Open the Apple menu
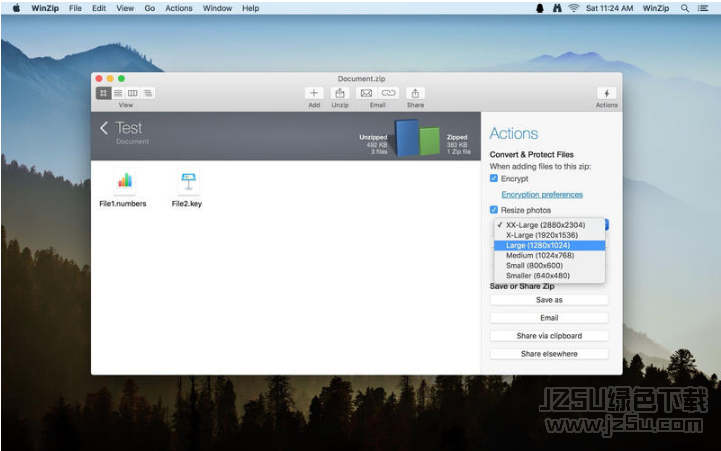This screenshot has height=451, width=721. (17, 8)
